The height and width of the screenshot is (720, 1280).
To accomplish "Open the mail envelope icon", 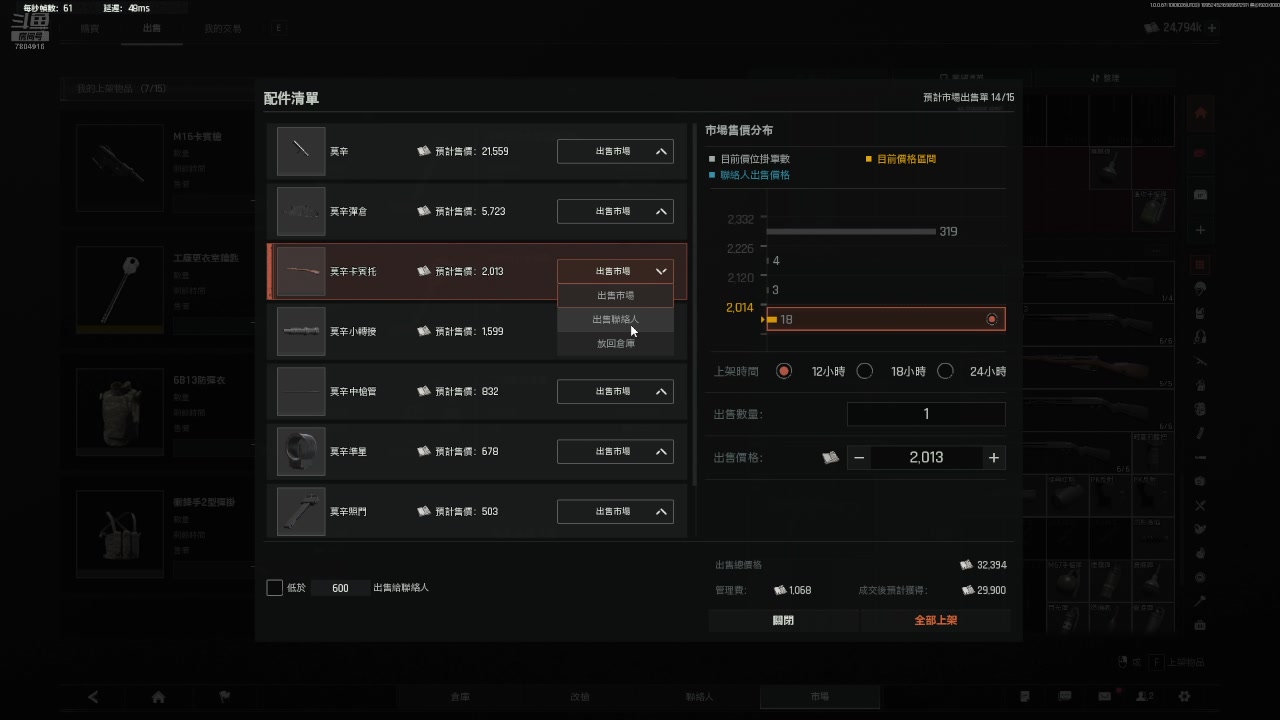I will [1105, 696].
